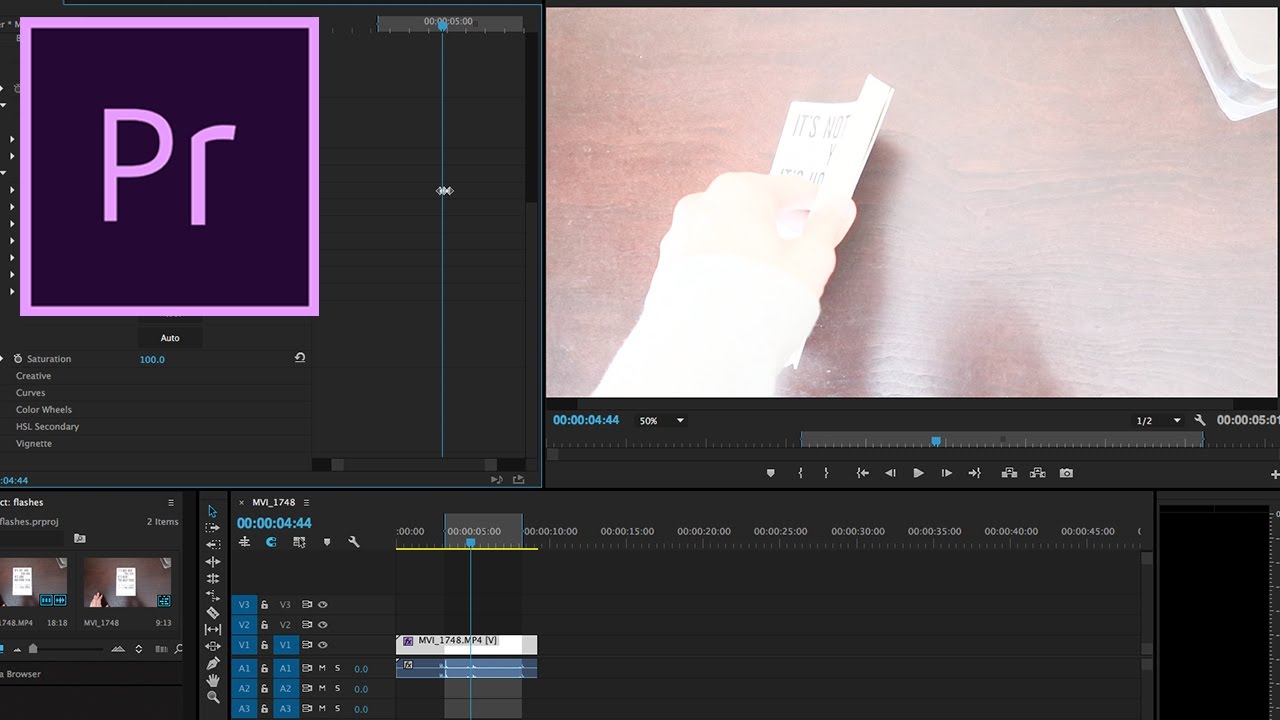Open the Project panel menu
This screenshot has width=1280, height=720.
(x=171, y=502)
